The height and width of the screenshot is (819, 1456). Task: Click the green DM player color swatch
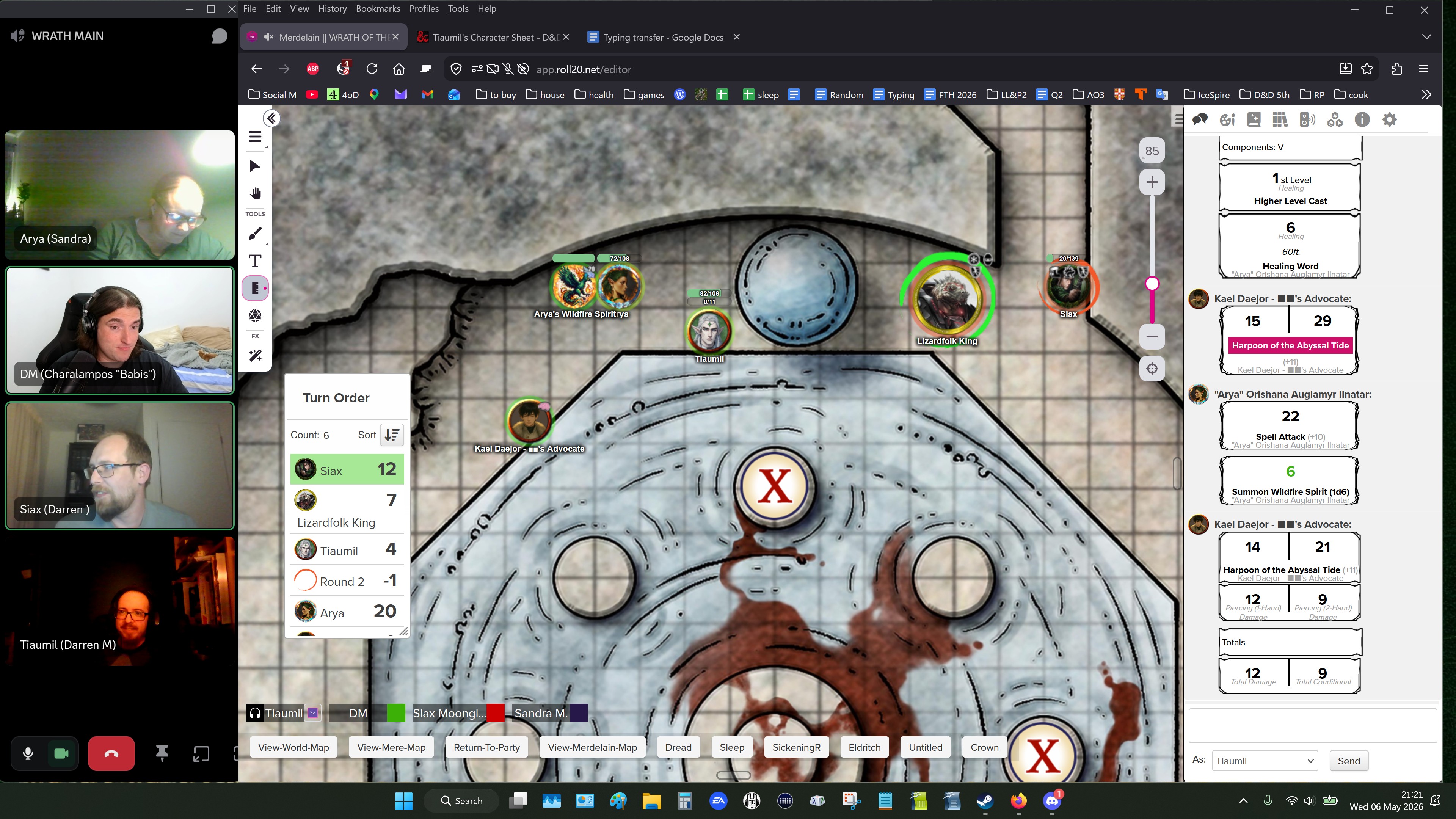point(395,713)
